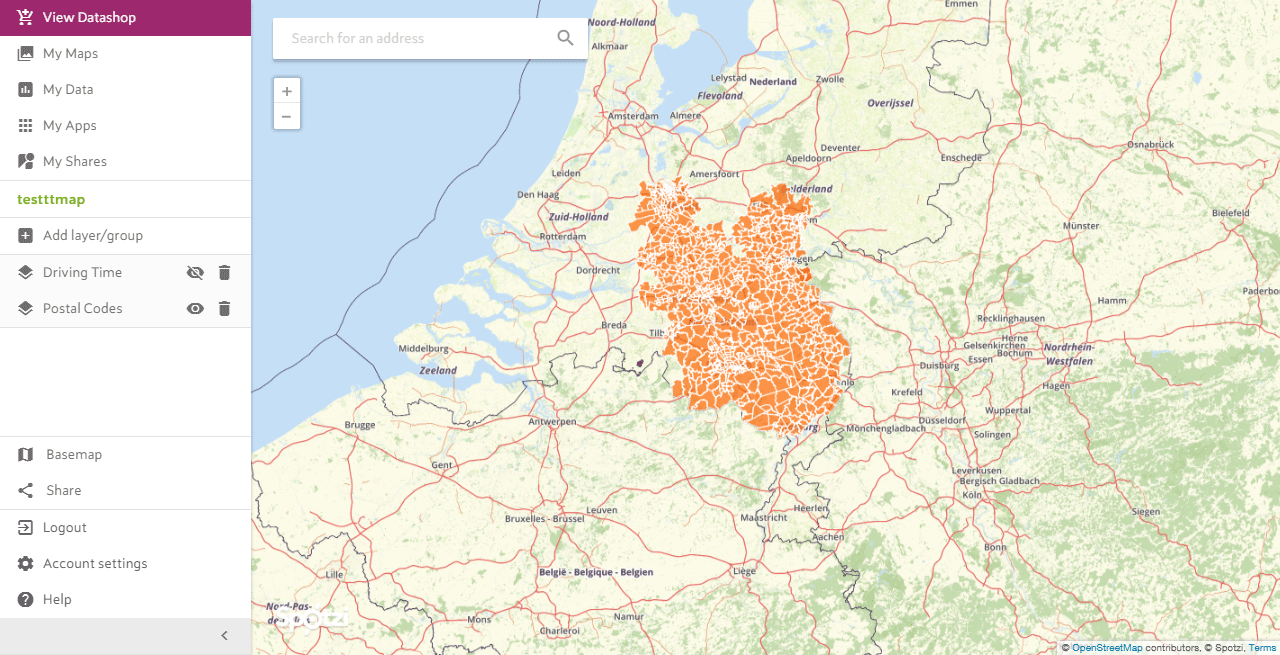Click the search magnifier icon

(566, 38)
